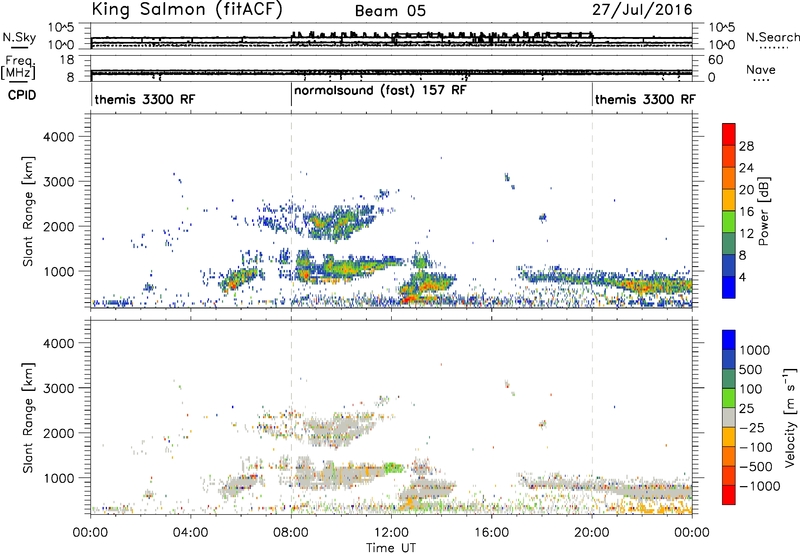The width and height of the screenshot is (800, 554).
Task: Click the date '27/Jul/2016'
Action: click(642, 10)
